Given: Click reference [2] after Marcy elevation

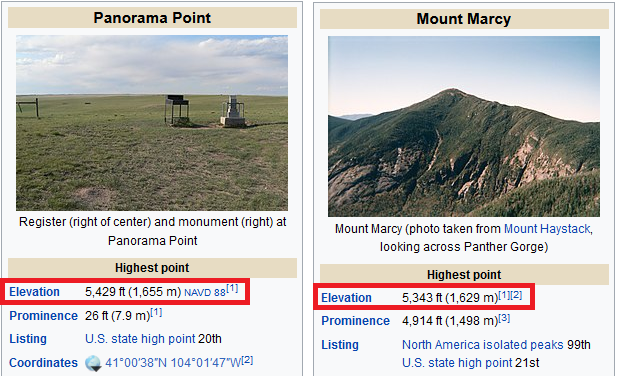Looking at the screenshot, I should pos(516,295).
